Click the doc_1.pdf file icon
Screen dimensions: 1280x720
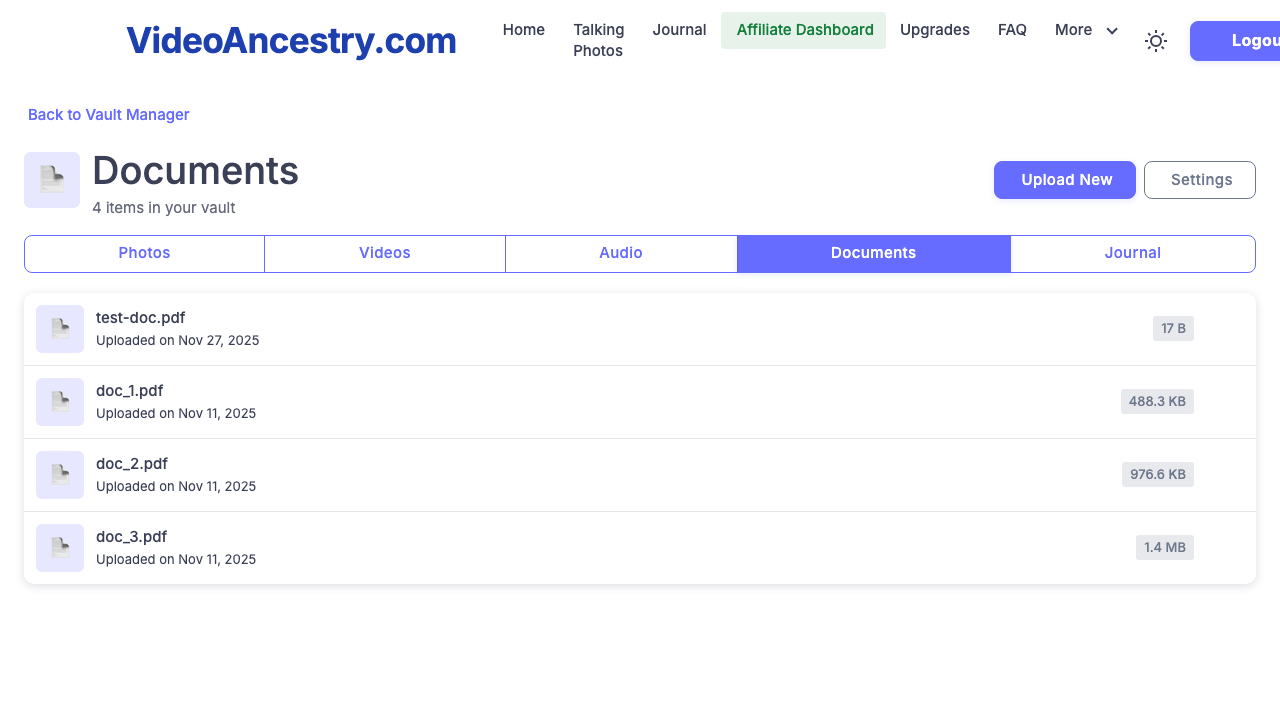60,402
